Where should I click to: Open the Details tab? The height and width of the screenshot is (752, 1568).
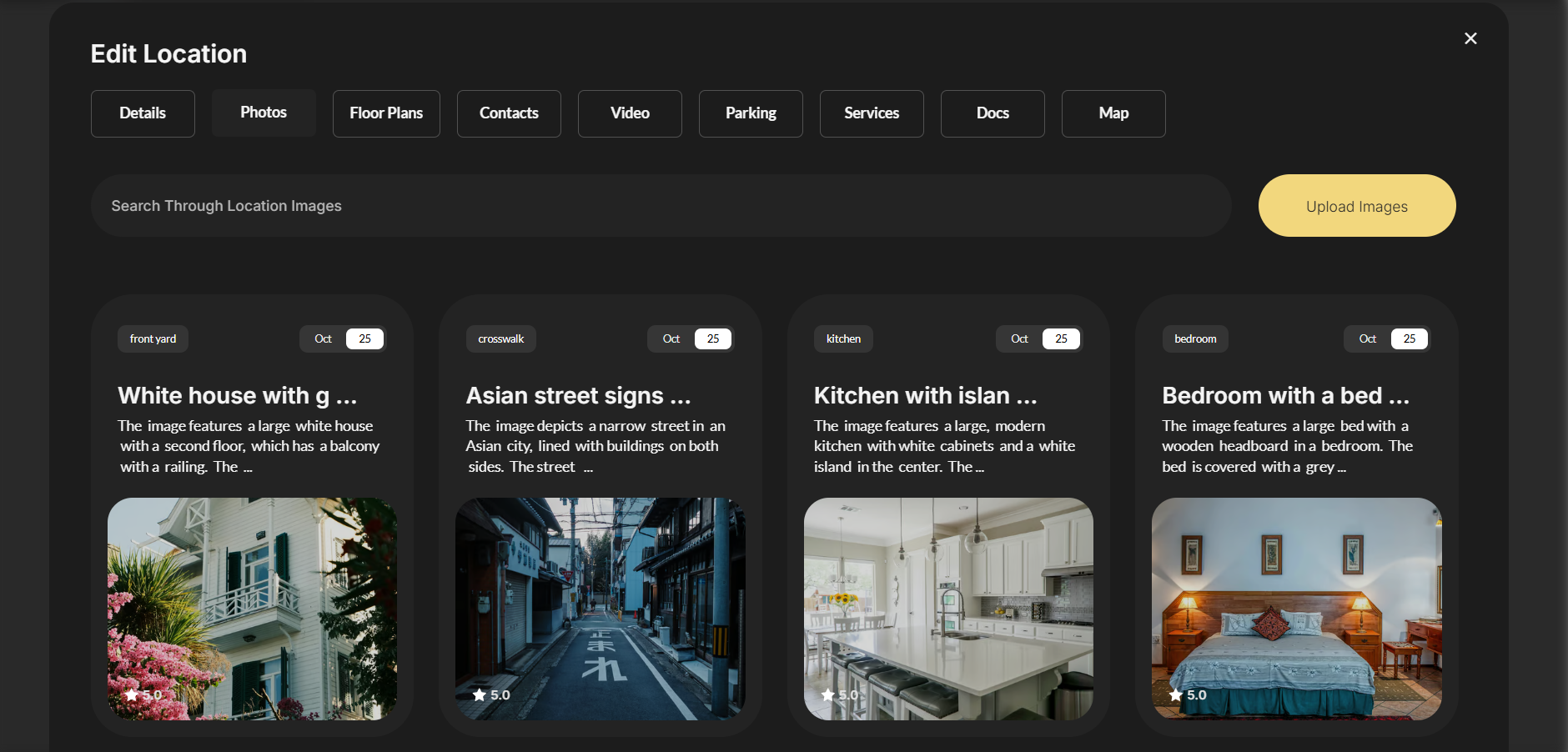click(143, 113)
